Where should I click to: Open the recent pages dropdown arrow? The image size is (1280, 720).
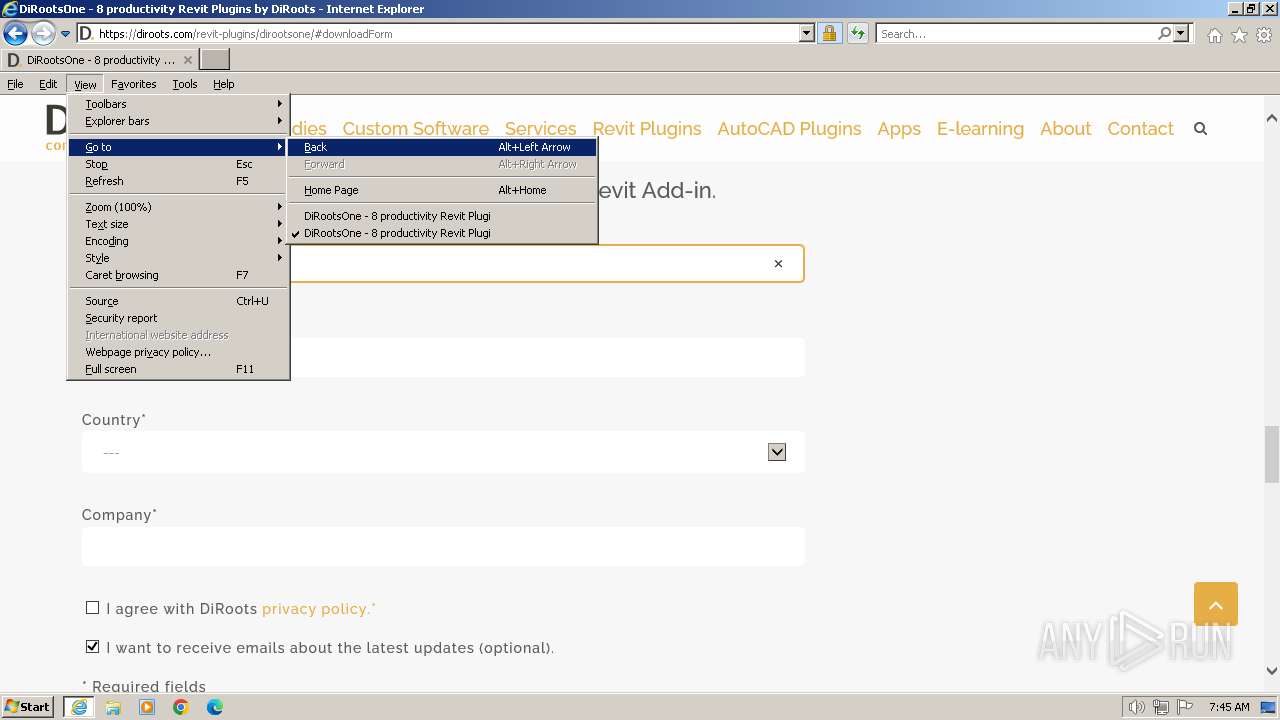click(65, 34)
